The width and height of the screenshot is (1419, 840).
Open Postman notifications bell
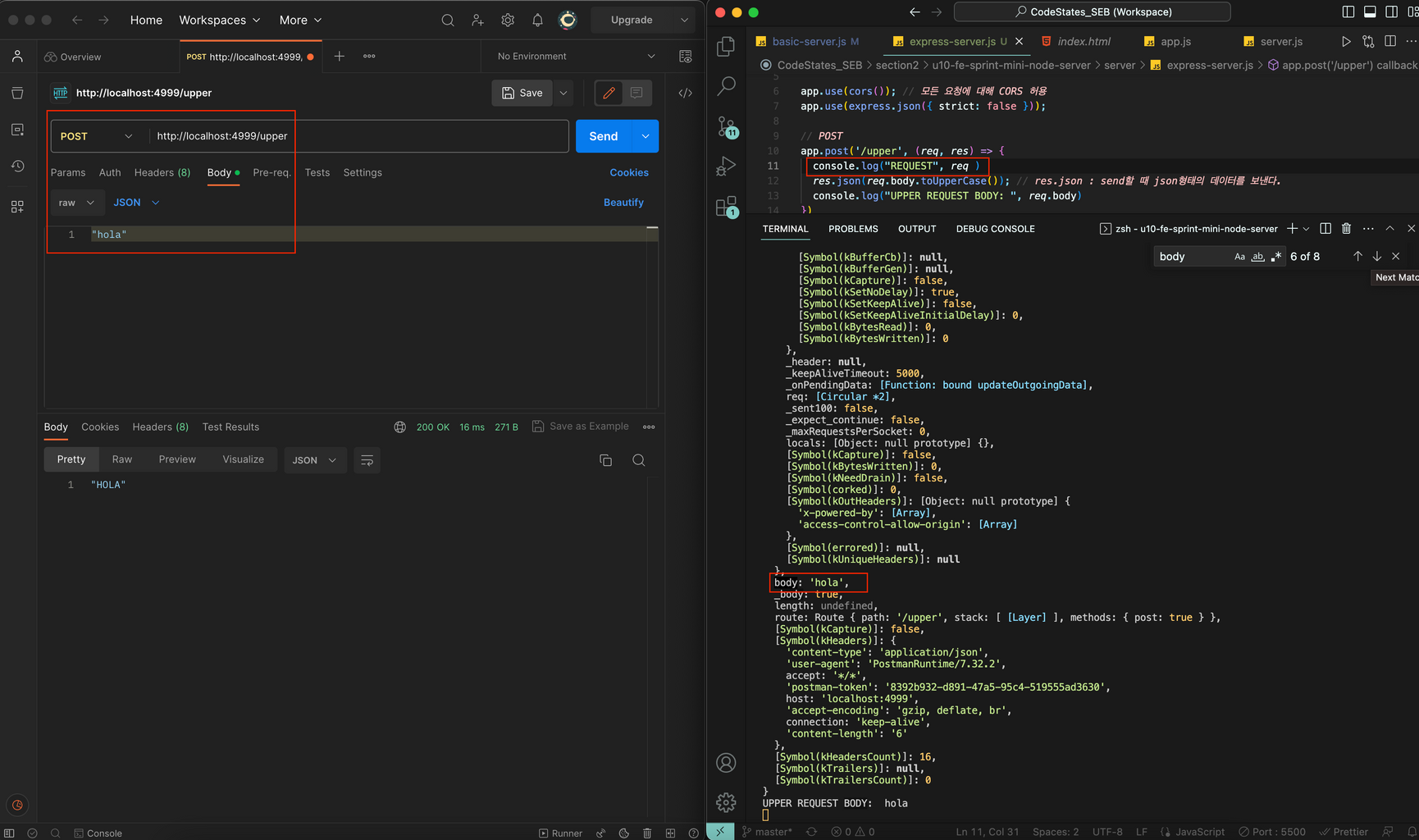tap(537, 20)
